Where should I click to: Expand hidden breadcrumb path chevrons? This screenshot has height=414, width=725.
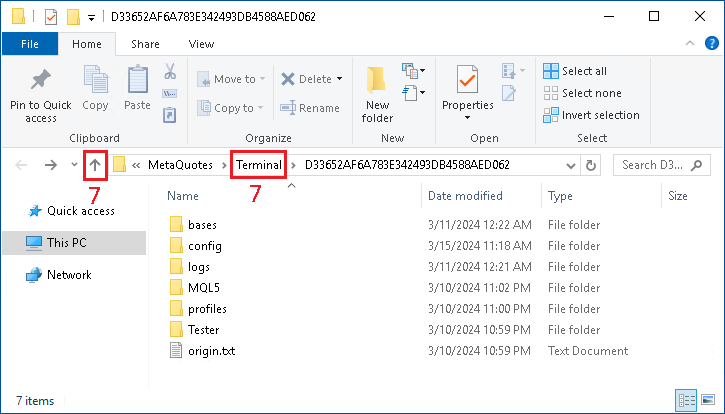(136, 165)
